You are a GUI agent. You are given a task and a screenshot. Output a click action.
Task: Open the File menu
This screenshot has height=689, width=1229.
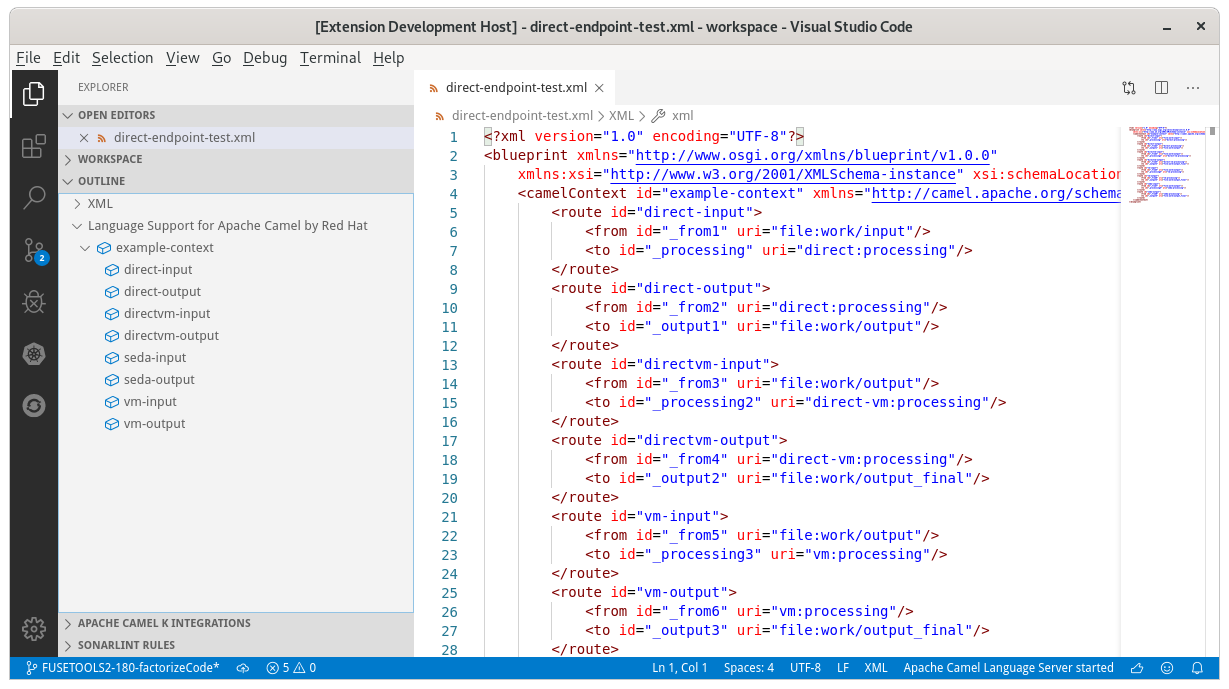point(28,58)
